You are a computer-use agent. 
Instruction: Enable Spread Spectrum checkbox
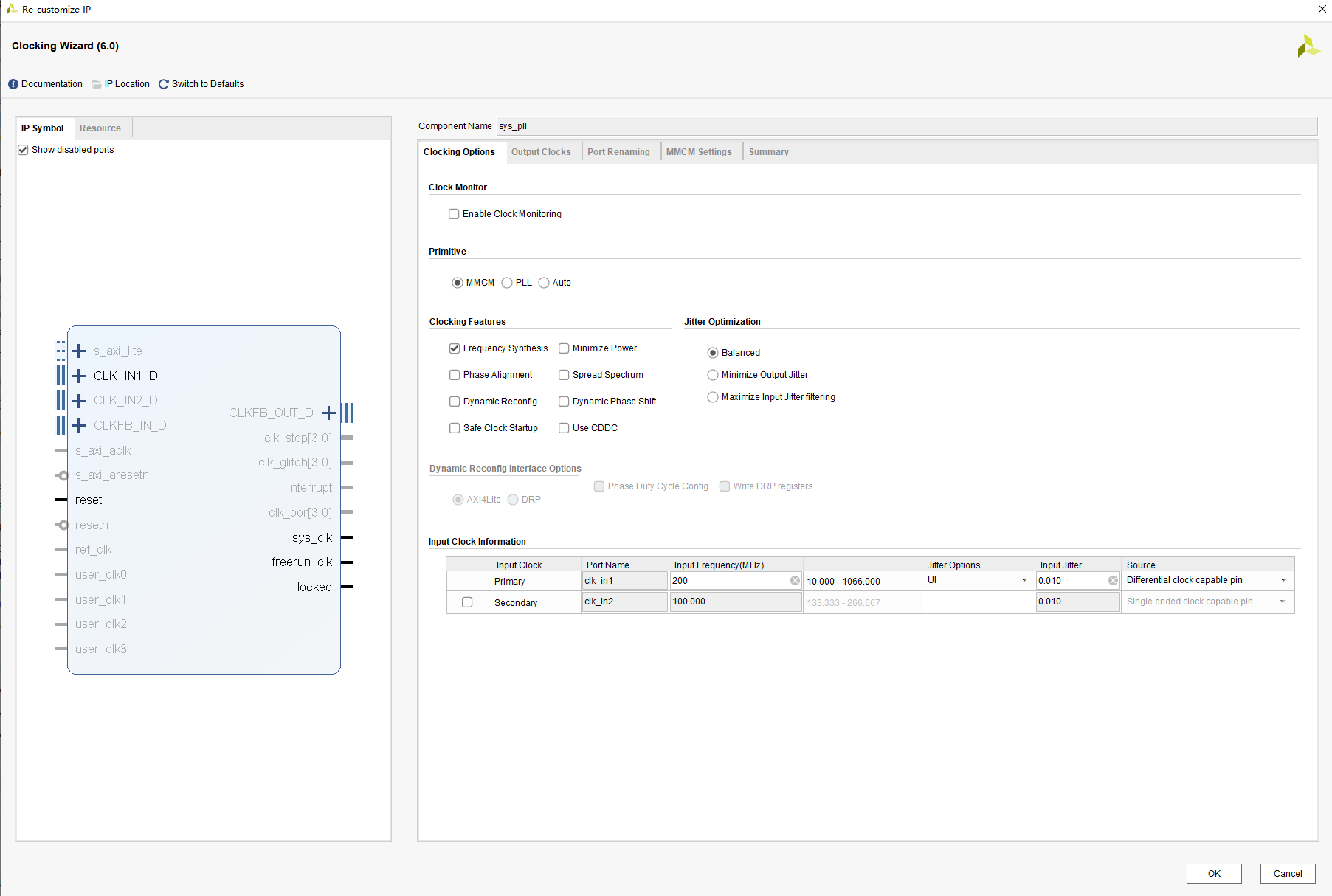(564, 375)
